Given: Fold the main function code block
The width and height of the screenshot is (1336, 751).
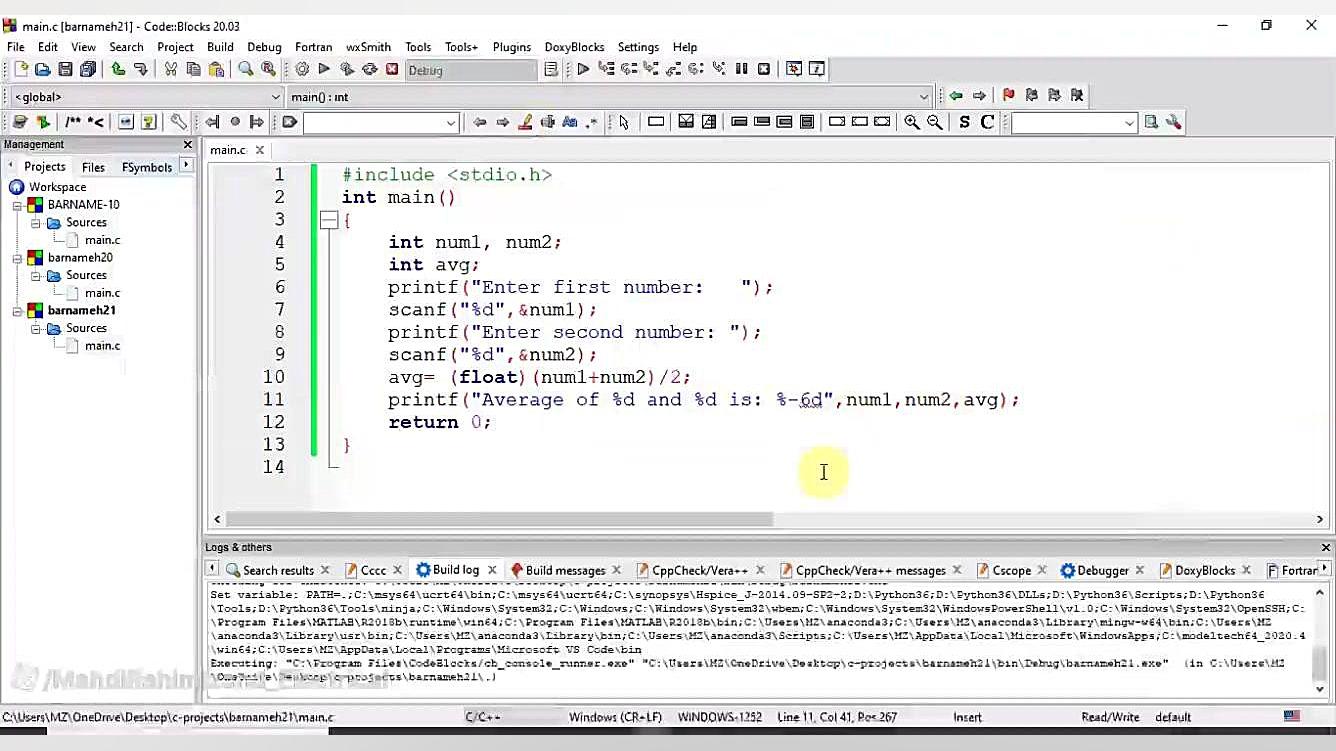Looking at the screenshot, I should 328,220.
